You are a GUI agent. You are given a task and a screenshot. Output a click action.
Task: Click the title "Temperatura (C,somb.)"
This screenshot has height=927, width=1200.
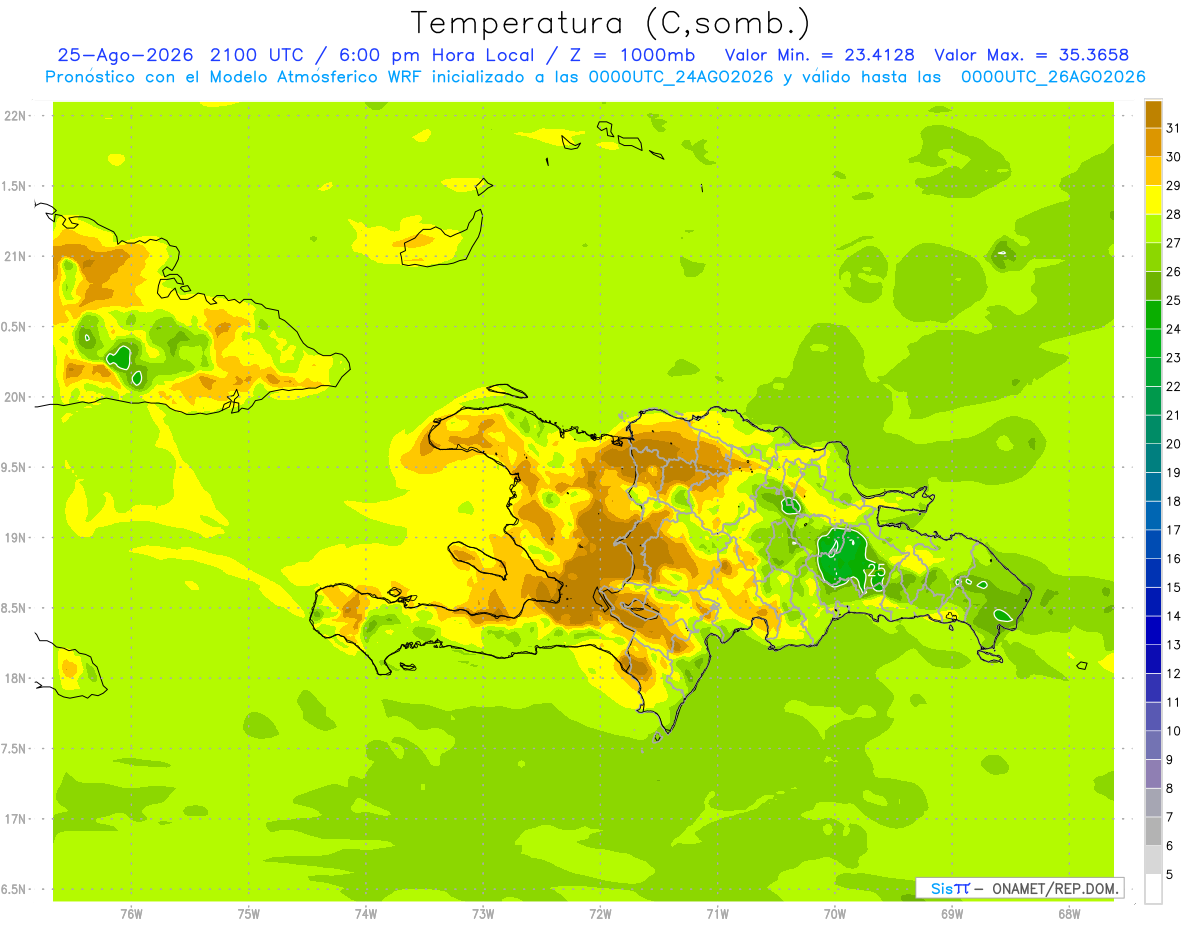(x=611, y=23)
